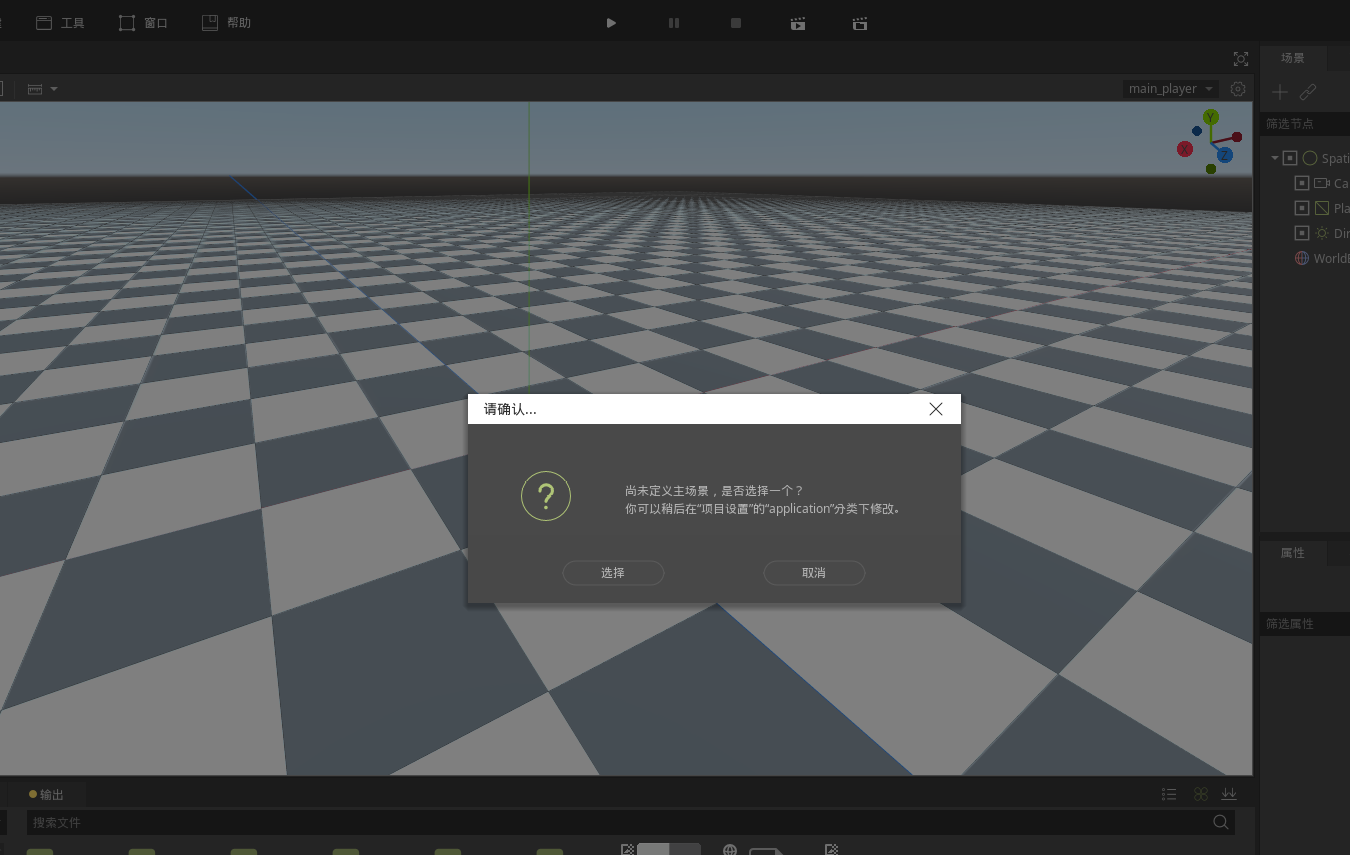Click the negative Y dark-green gizmo dot
1350x855 pixels.
(1211, 169)
